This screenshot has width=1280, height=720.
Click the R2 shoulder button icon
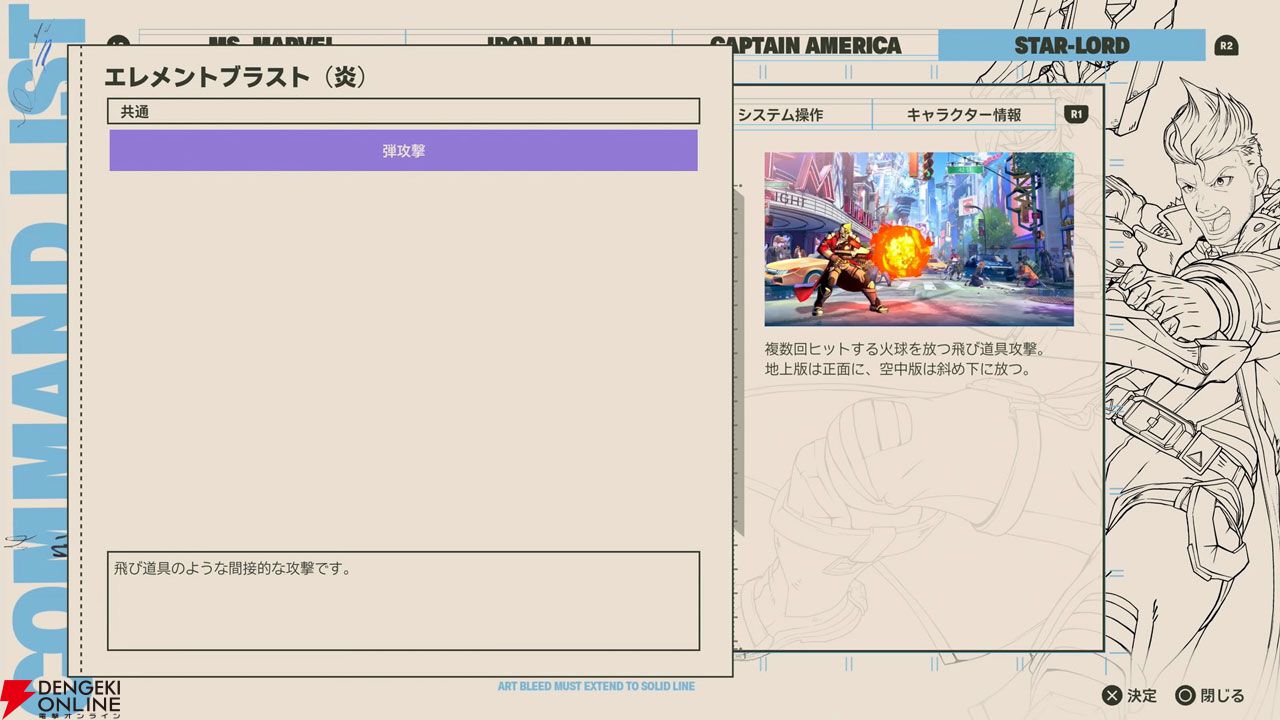coord(1226,45)
